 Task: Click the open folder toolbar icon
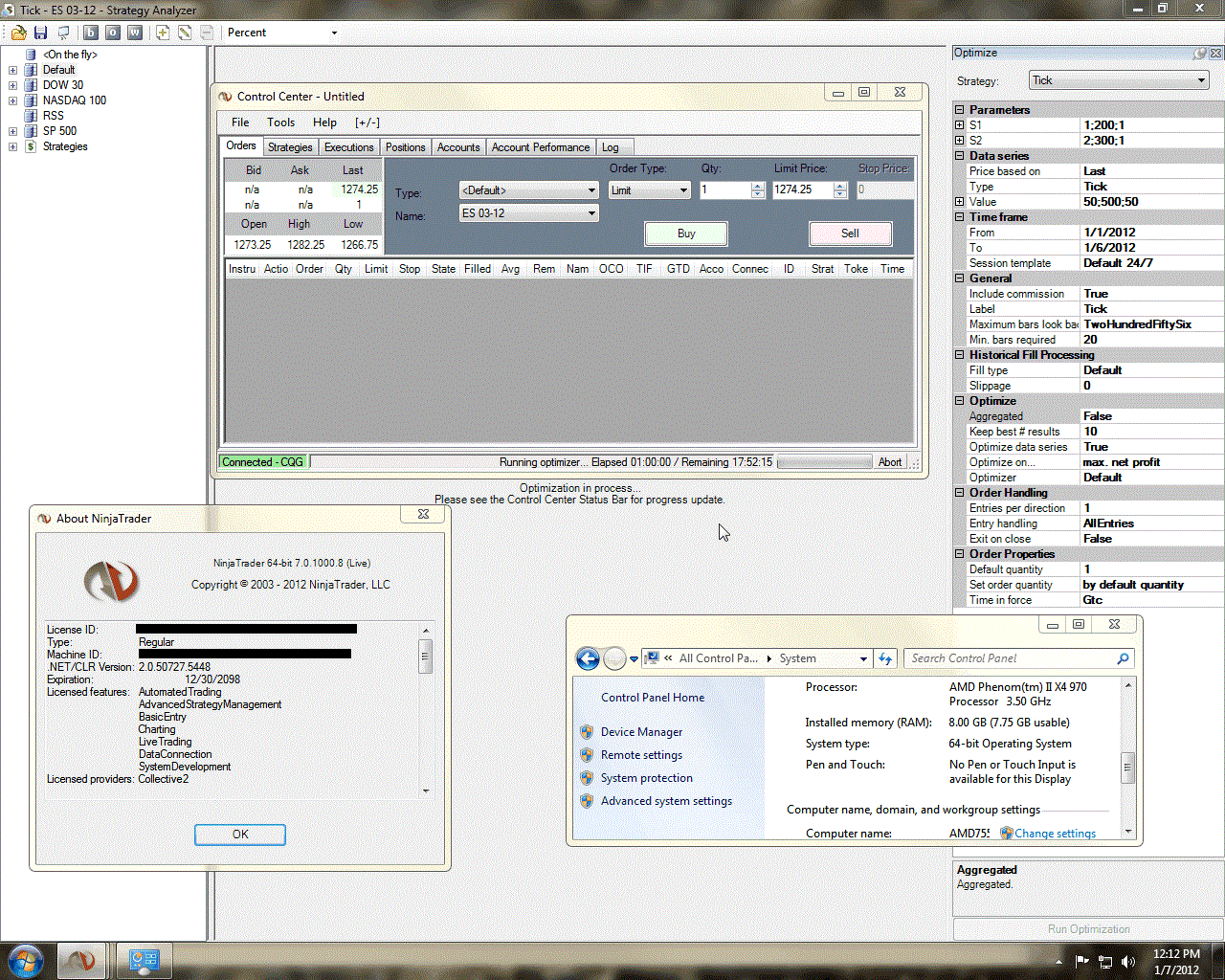(18, 33)
